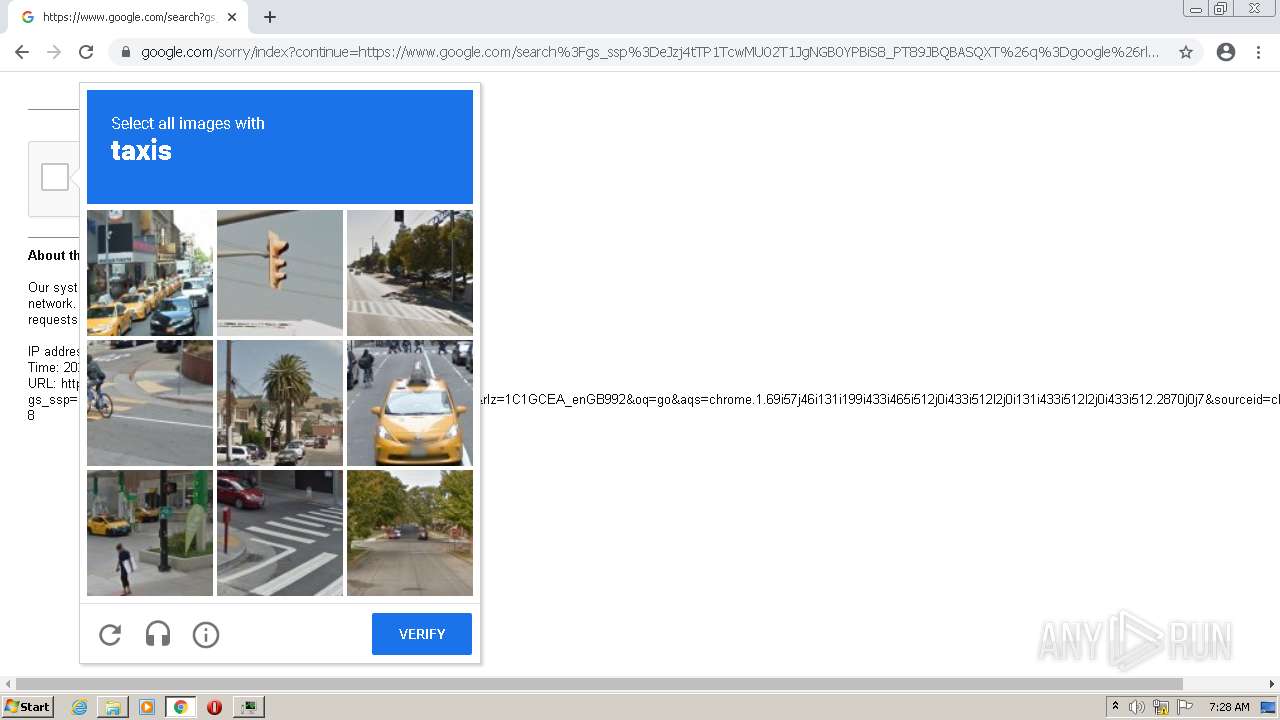Open a new browser tab
Screen dimensions: 1280x720
[x=270, y=17]
